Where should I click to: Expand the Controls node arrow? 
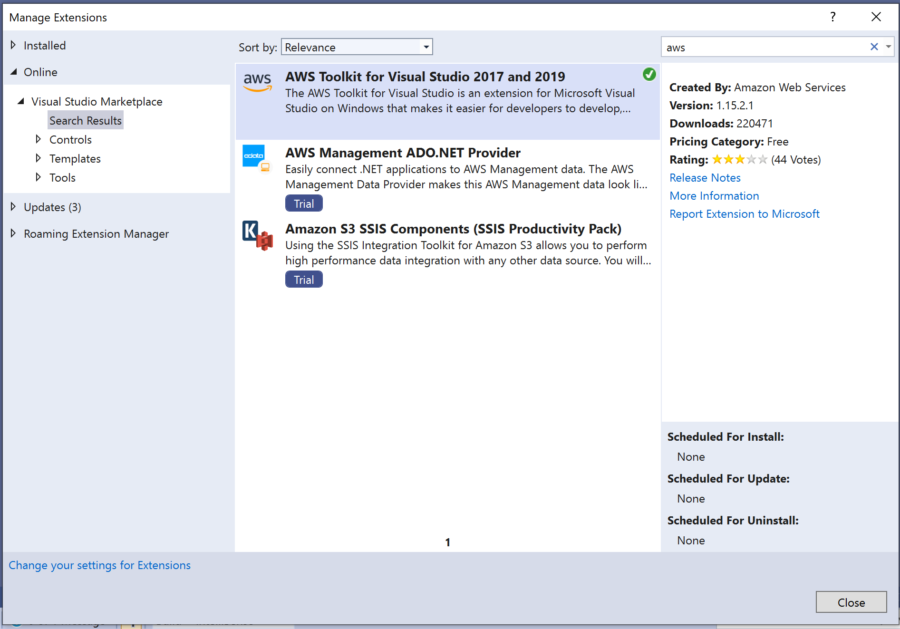click(38, 139)
